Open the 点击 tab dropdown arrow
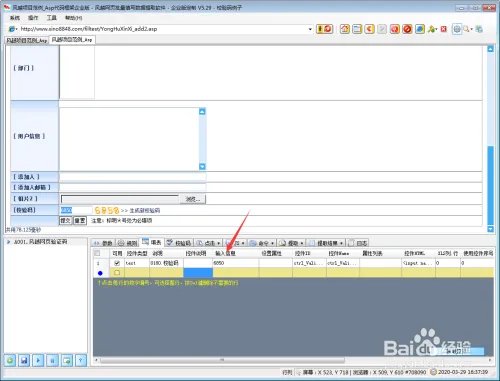 click(218, 243)
